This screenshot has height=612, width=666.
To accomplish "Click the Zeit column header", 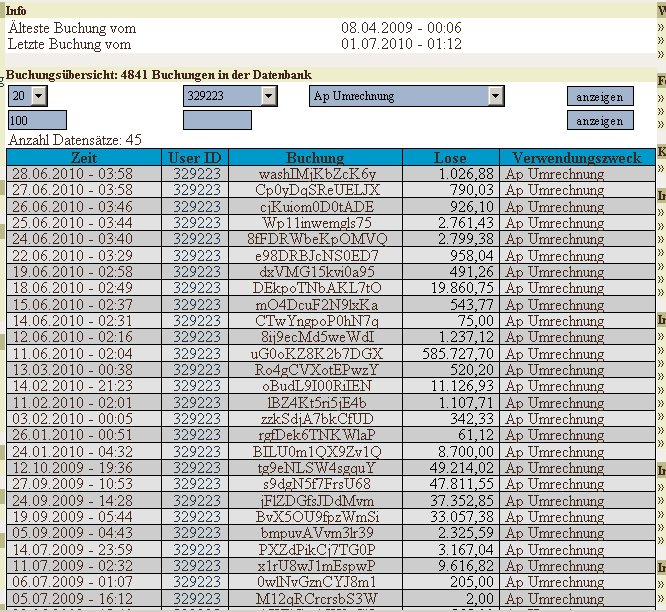I will click(84, 158).
